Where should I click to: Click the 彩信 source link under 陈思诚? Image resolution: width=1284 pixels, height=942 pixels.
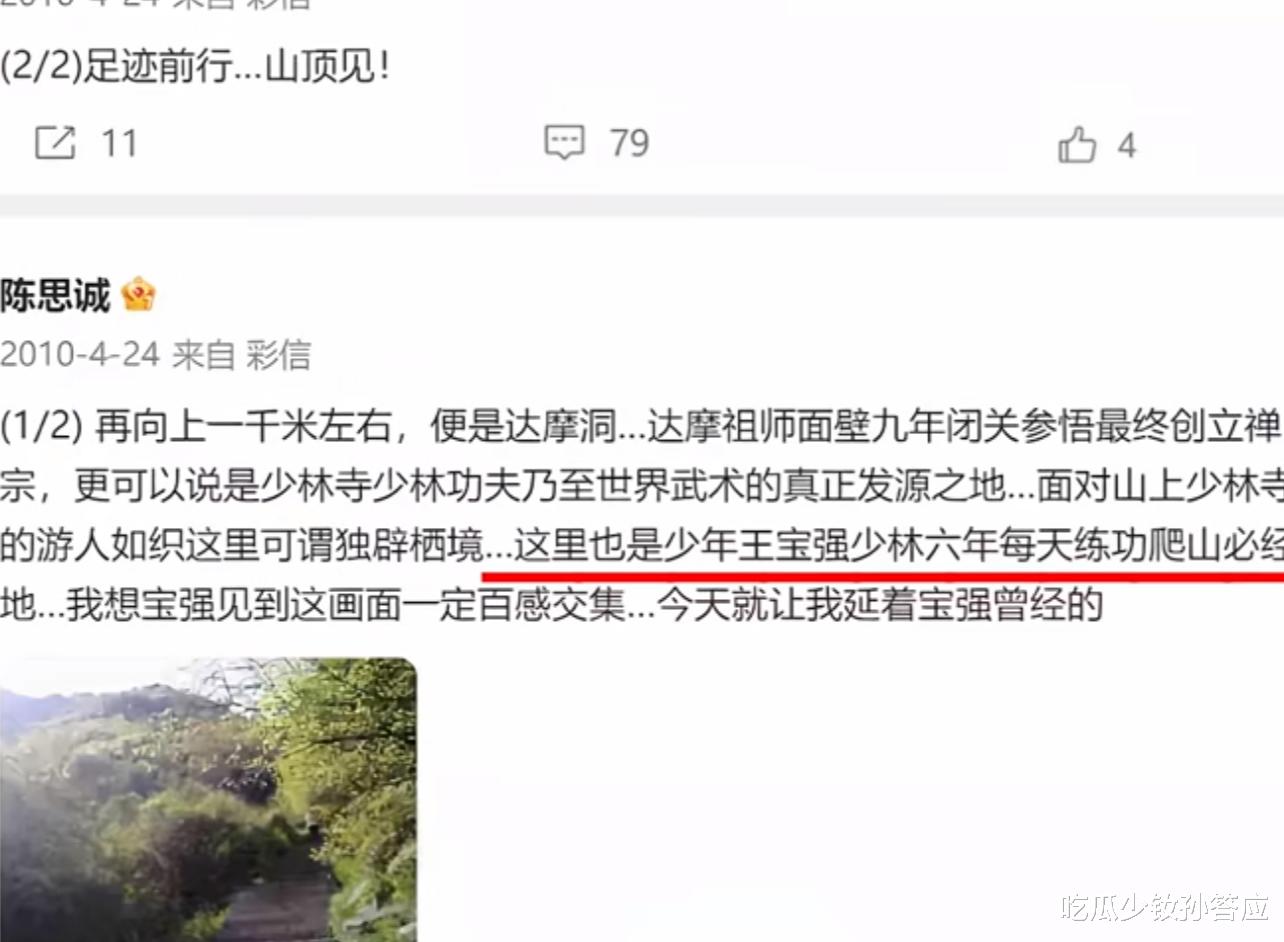click(279, 354)
